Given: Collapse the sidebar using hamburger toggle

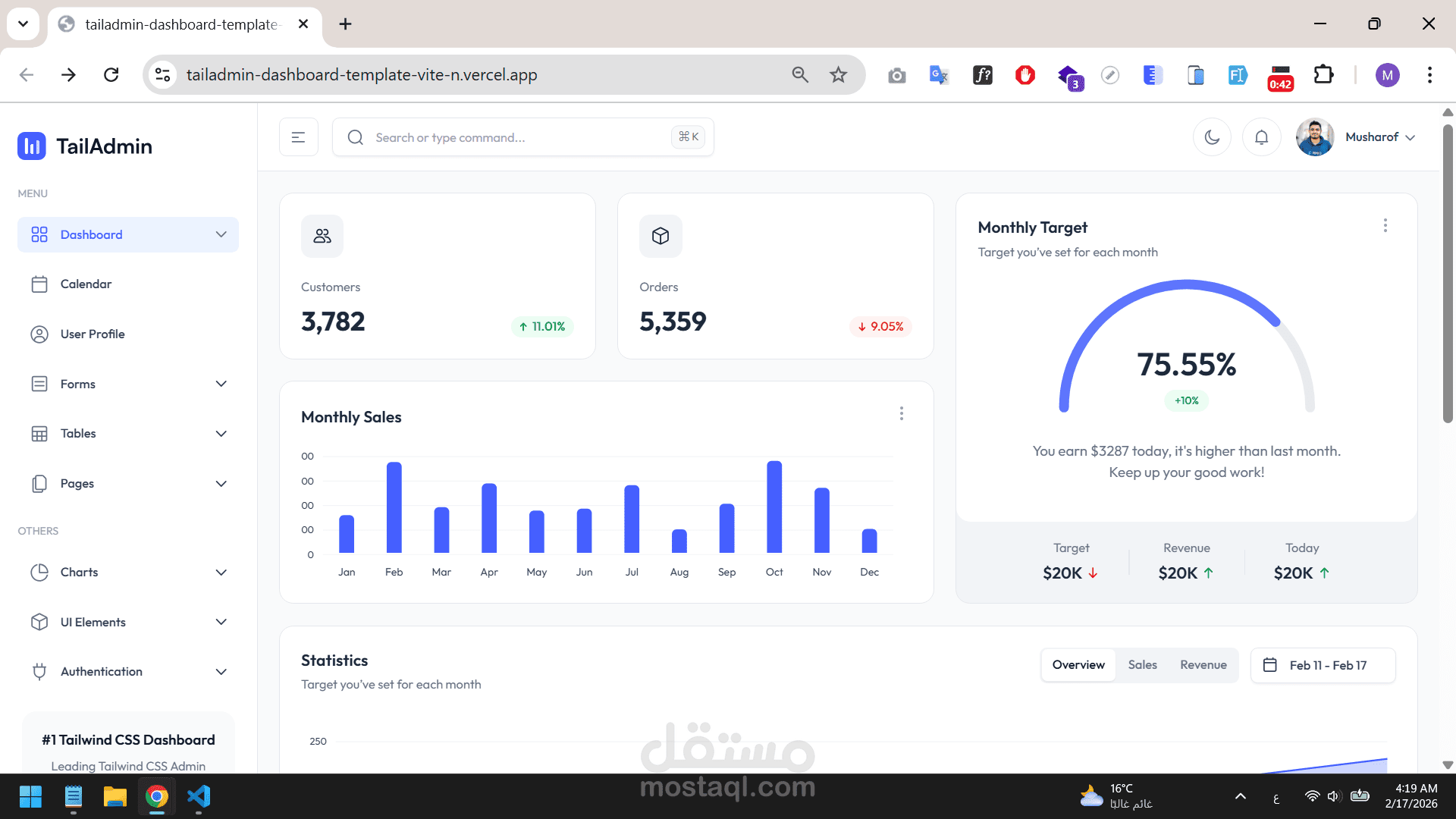Looking at the screenshot, I should [x=298, y=136].
